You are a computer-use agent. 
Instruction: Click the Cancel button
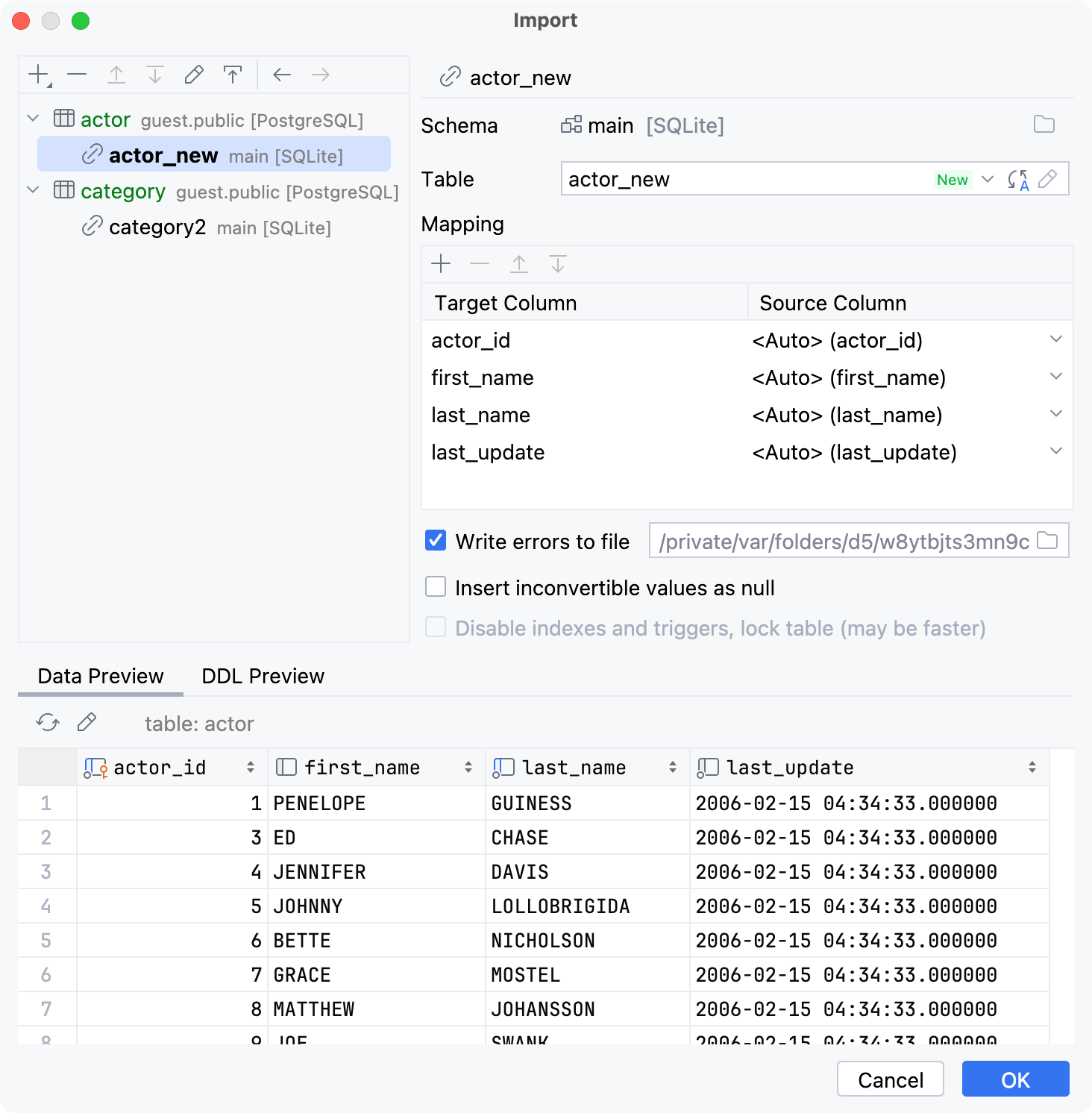point(890,1079)
